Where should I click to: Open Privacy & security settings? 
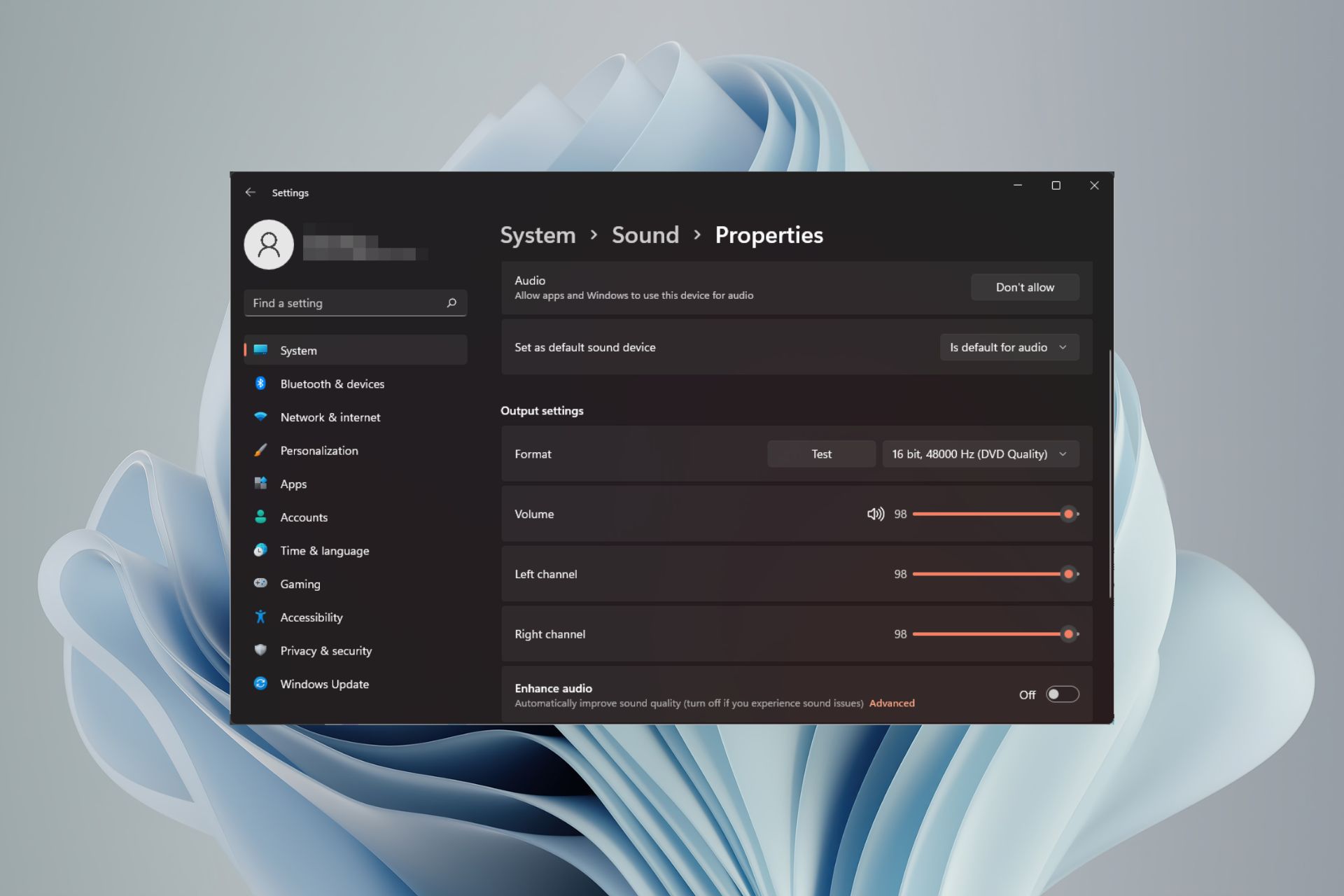[325, 650]
